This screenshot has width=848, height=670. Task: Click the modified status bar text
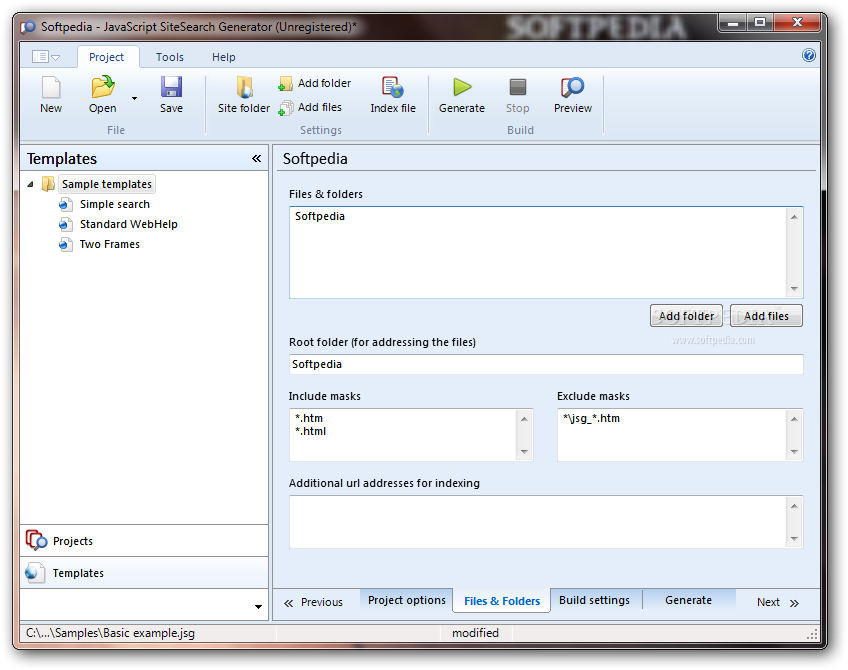coord(475,633)
